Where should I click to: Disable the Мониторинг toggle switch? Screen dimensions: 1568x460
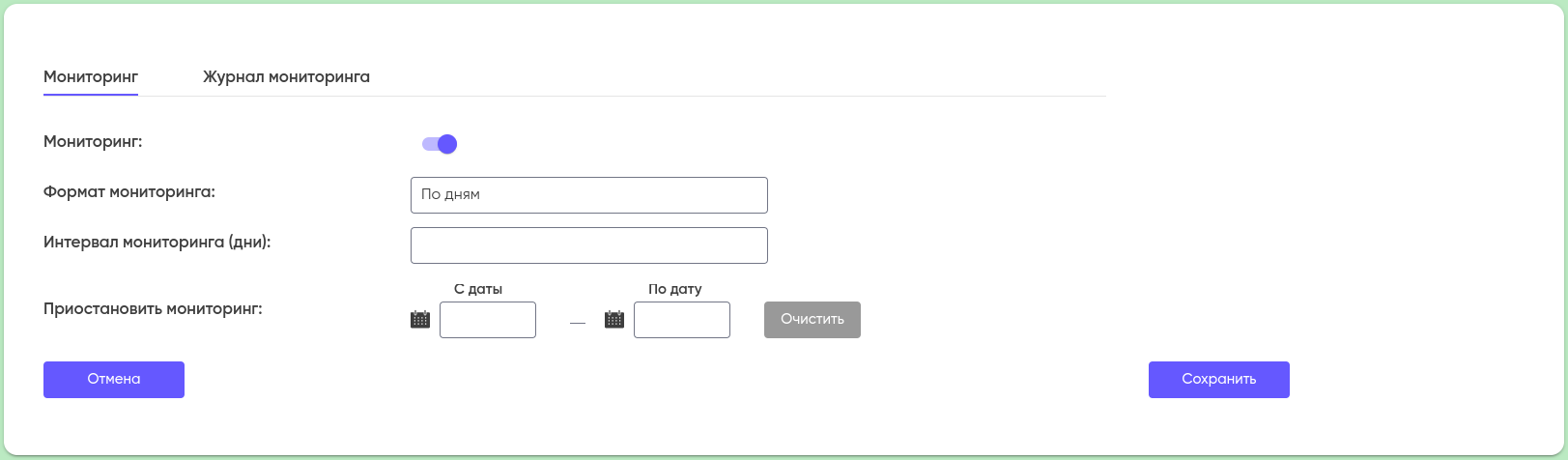point(440,144)
